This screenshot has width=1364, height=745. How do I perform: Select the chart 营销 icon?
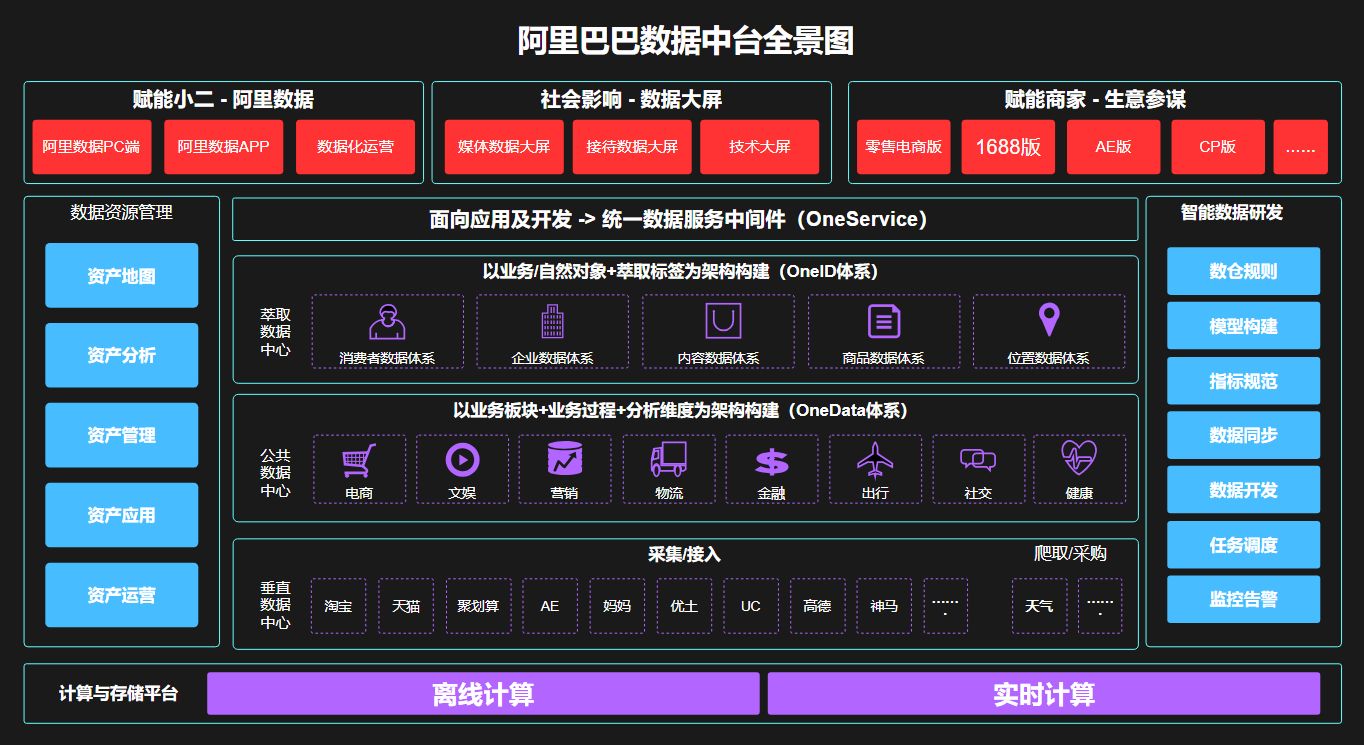565,459
